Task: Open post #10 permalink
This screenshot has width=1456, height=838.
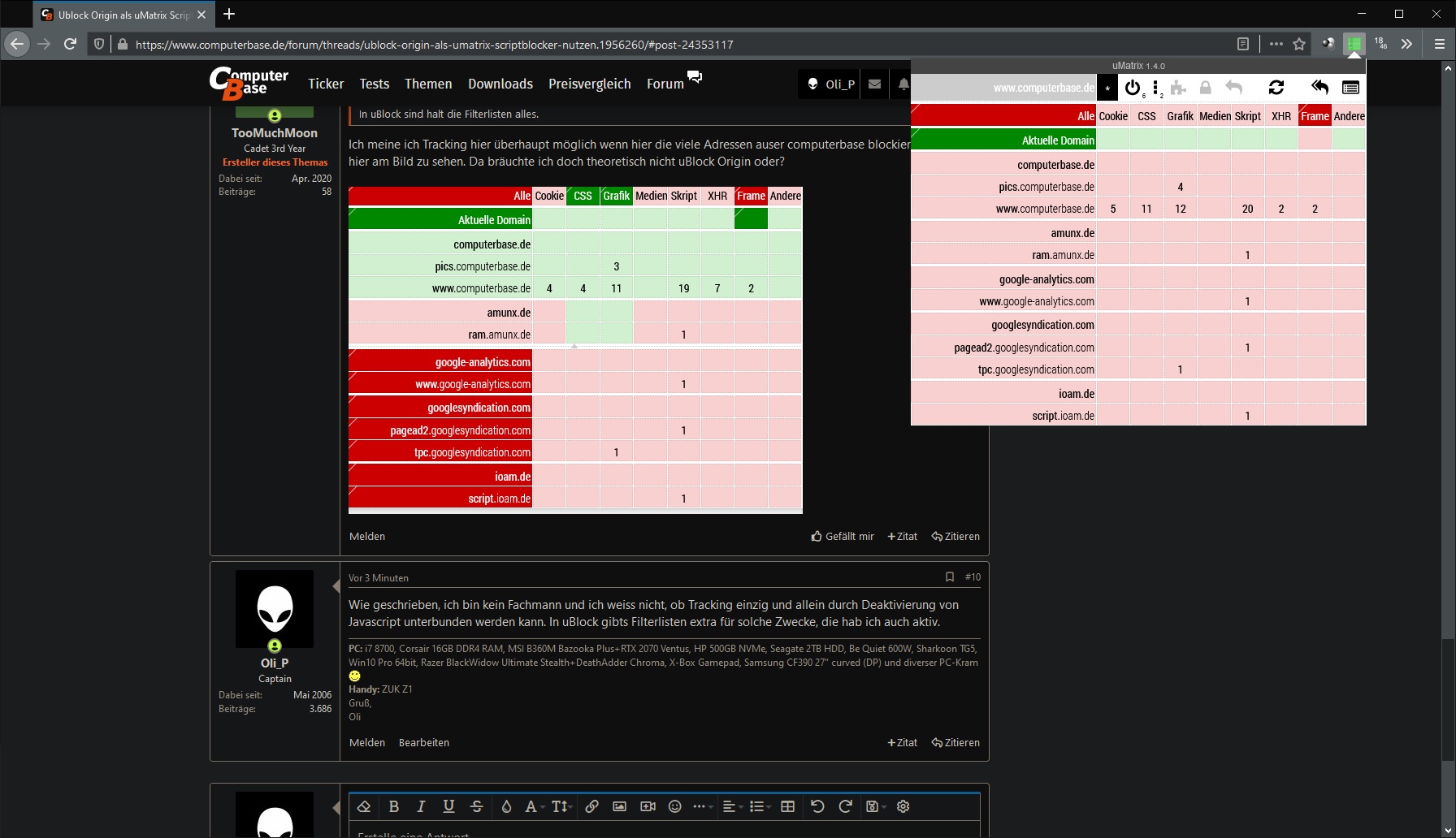Action: click(x=973, y=577)
